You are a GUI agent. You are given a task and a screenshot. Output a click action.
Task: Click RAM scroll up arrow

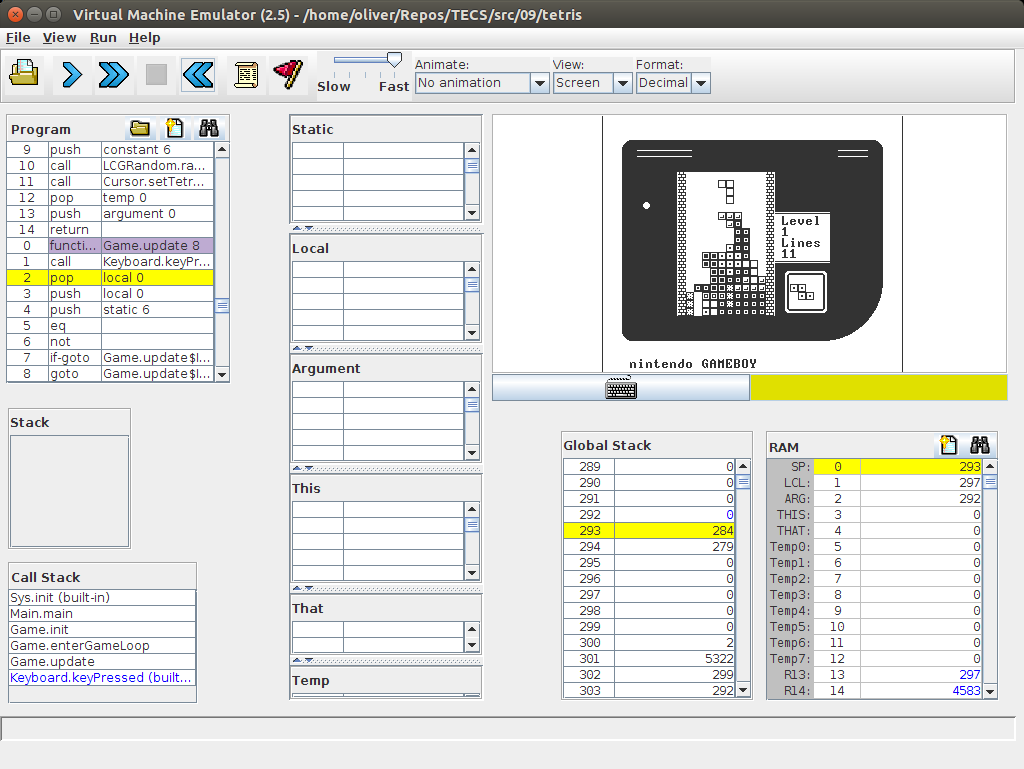pos(990,466)
